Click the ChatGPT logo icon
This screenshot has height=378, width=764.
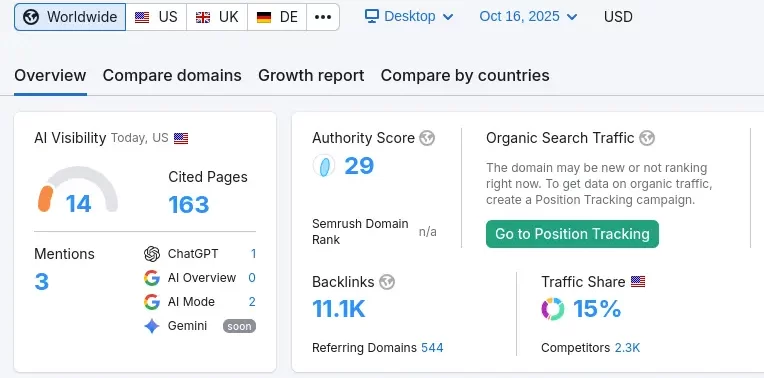[152, 254]
